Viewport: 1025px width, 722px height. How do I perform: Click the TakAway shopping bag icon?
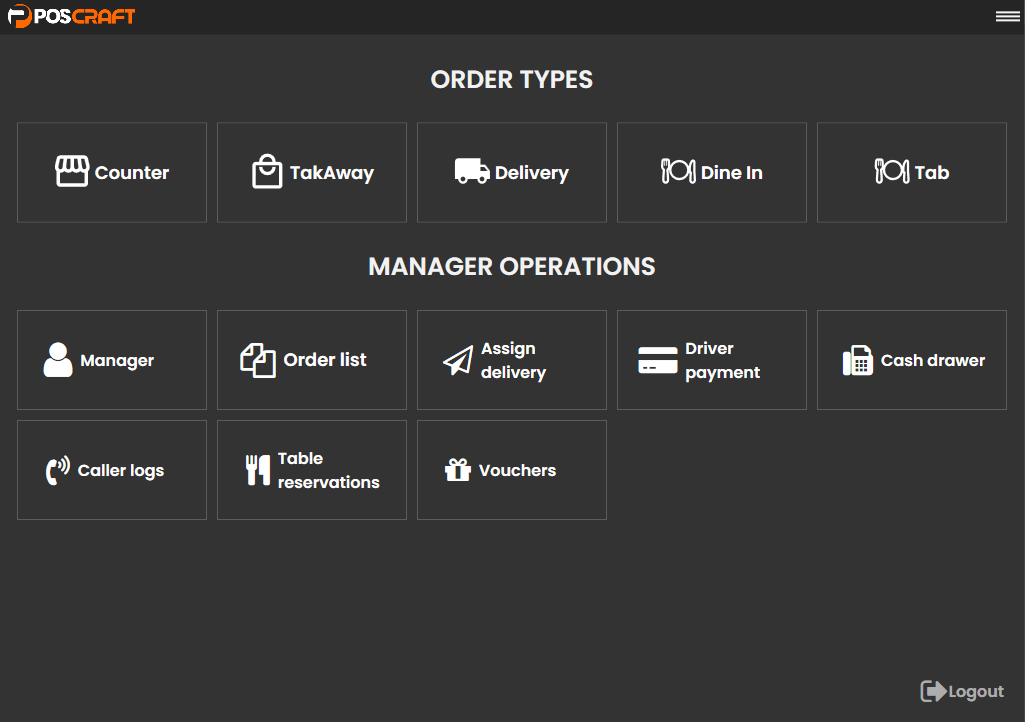(267, 172)
